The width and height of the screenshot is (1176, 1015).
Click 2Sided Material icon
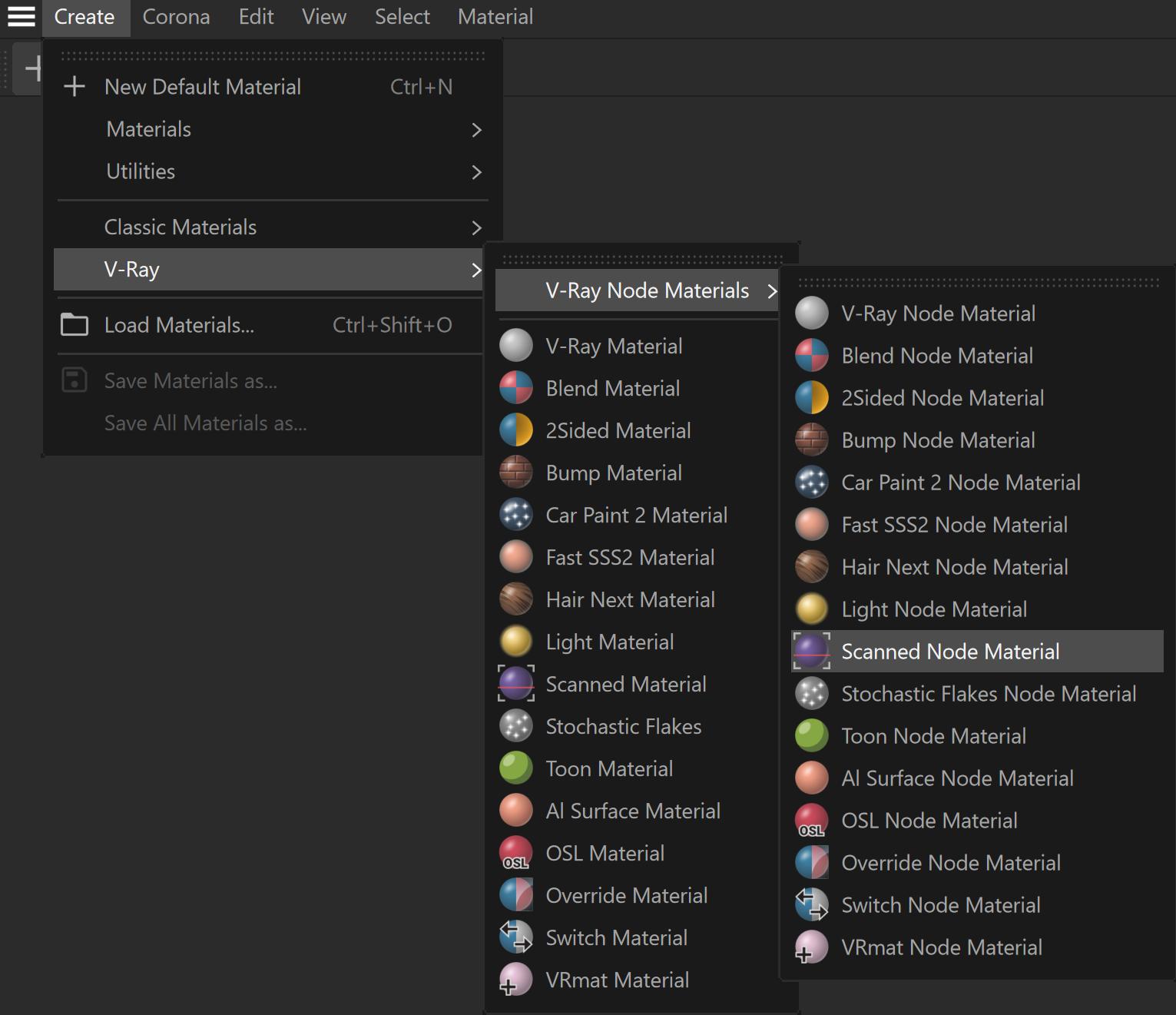point(516,430)
